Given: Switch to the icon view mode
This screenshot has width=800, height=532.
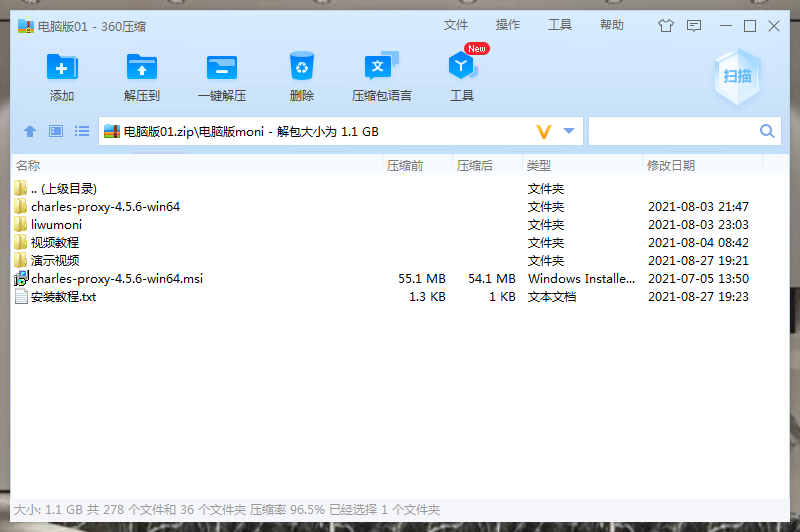Looking at the screenshot, I should coord(56,131).
